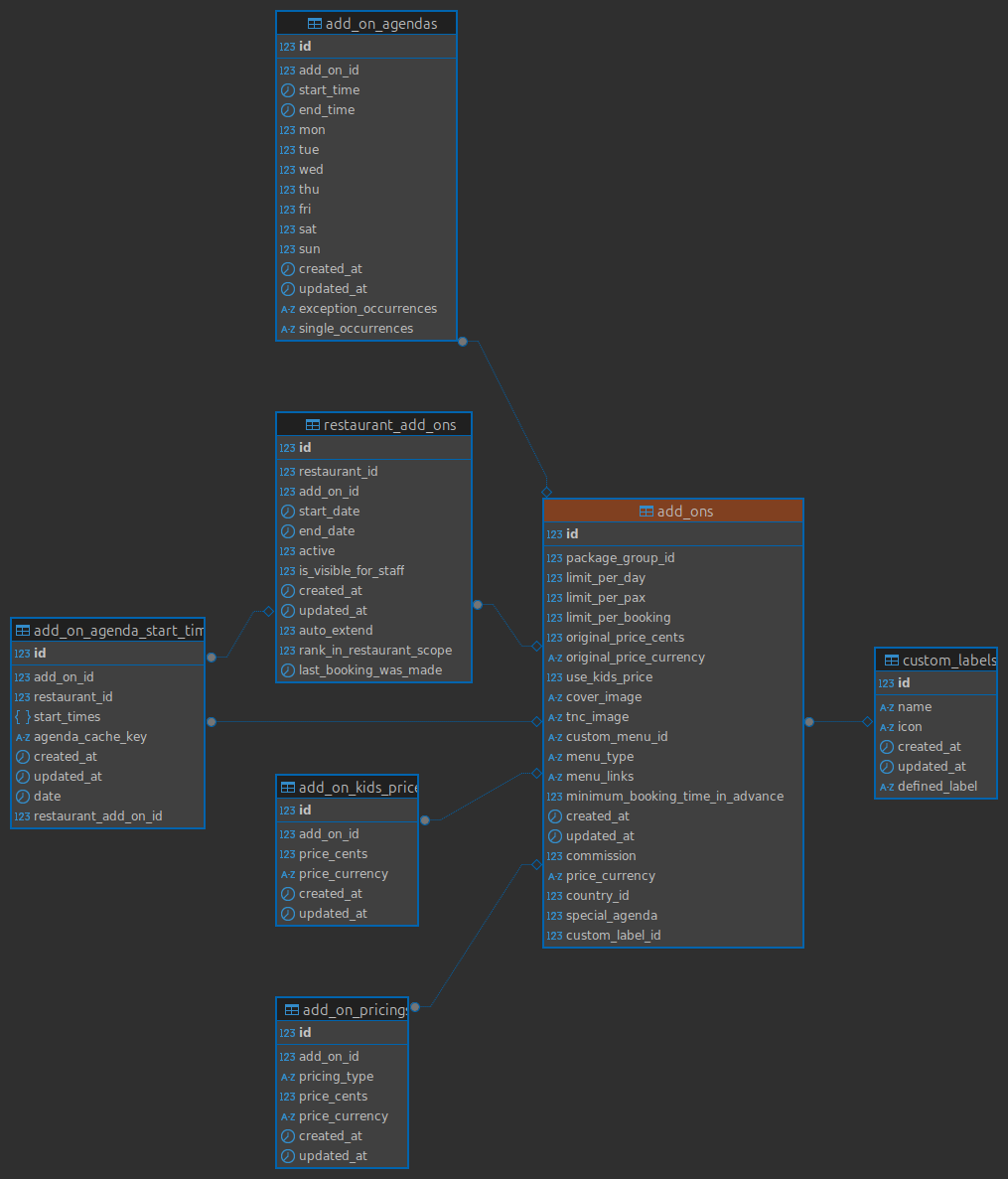Click relation endpoint dot below add_on_agendas
The width and height of the screenshot is (1008, 1179).
pos(463,342)
